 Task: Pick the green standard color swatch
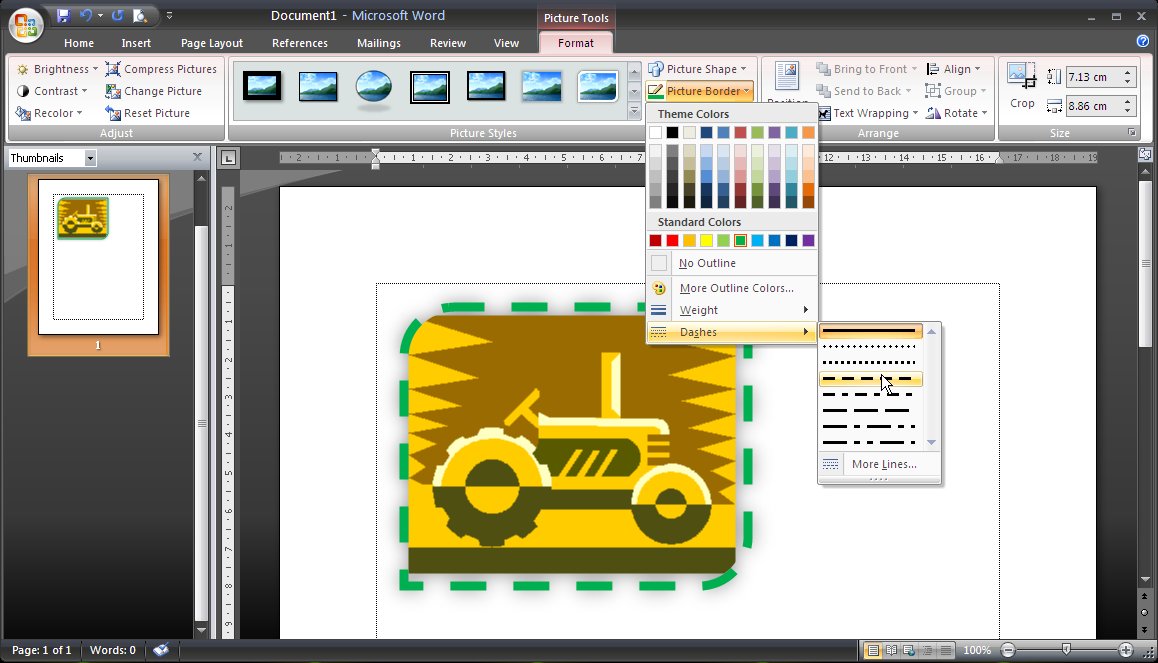(x=741, y=240)
